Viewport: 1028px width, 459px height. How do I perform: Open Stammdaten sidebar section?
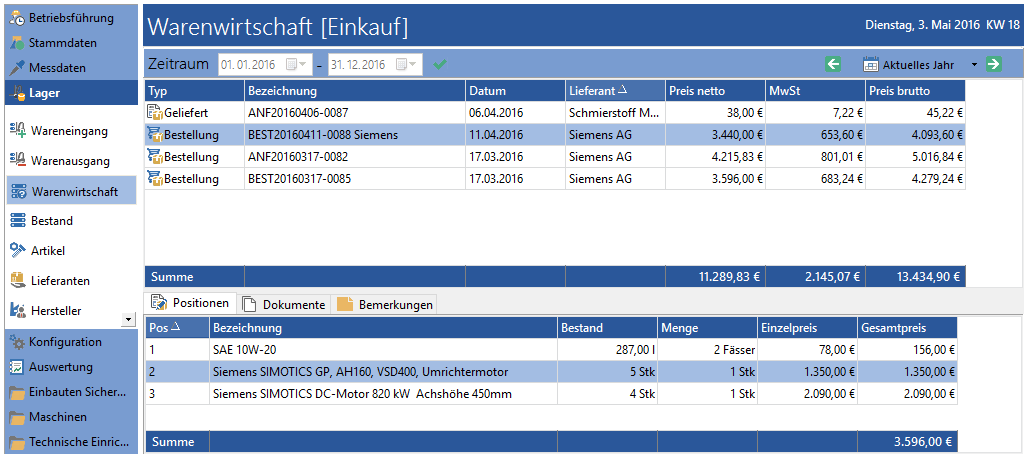click(71, 43)
